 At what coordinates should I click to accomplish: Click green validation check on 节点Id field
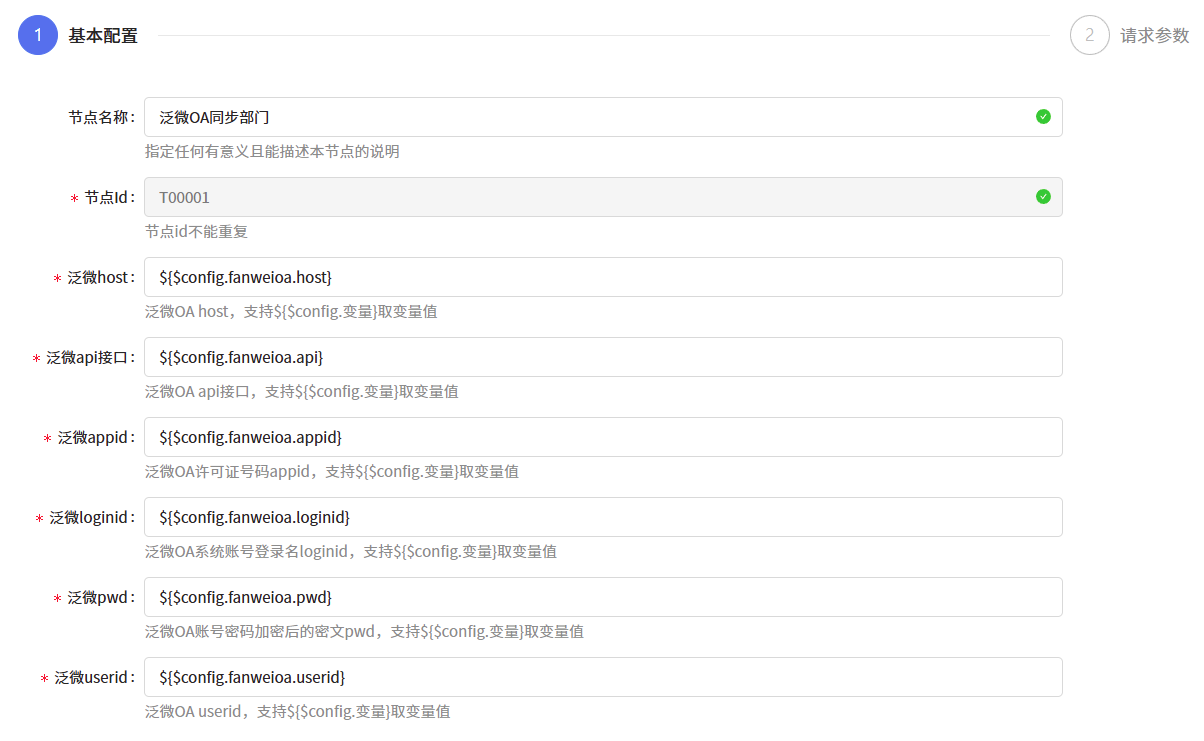1043,196
